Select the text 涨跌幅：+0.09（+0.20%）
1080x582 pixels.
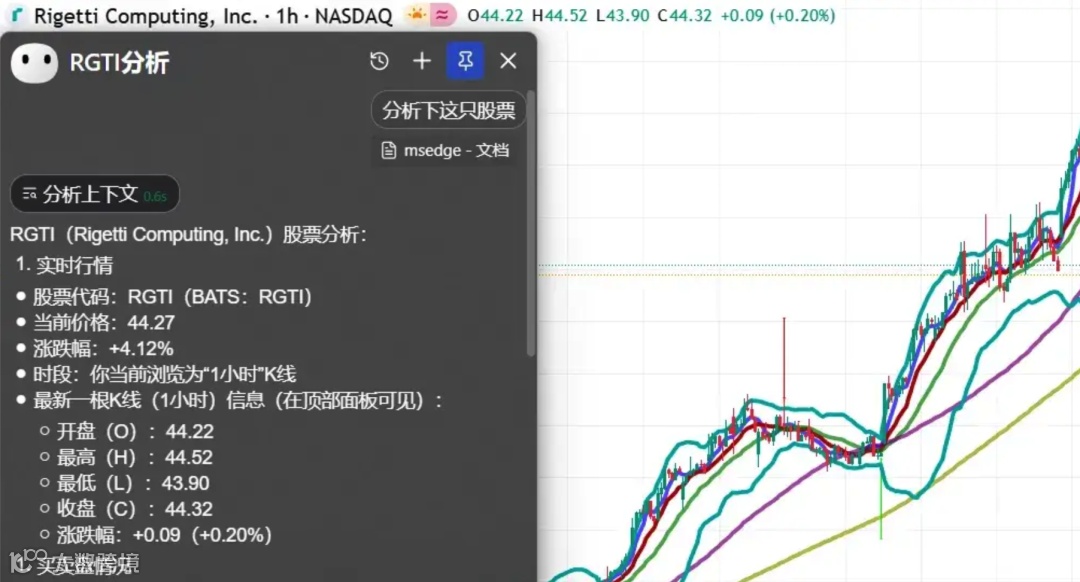click(164, 535)
